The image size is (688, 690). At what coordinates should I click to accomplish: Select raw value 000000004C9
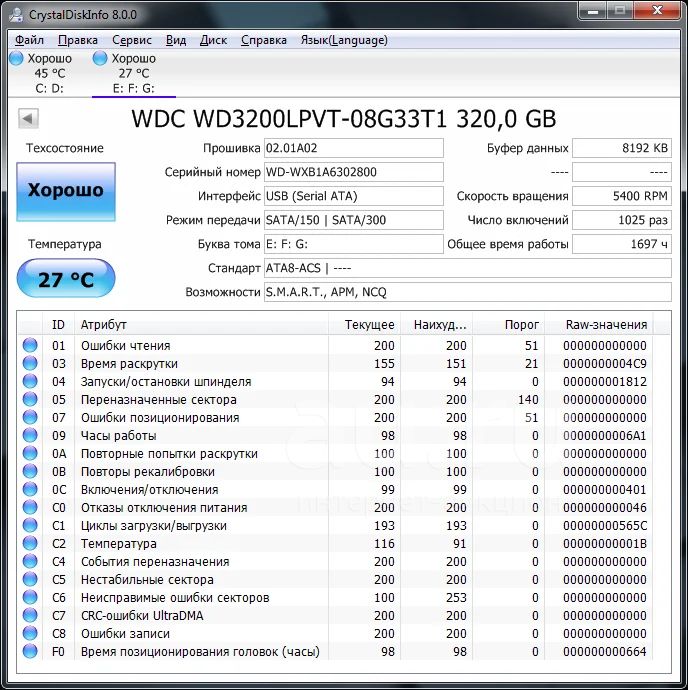point(604,363)
